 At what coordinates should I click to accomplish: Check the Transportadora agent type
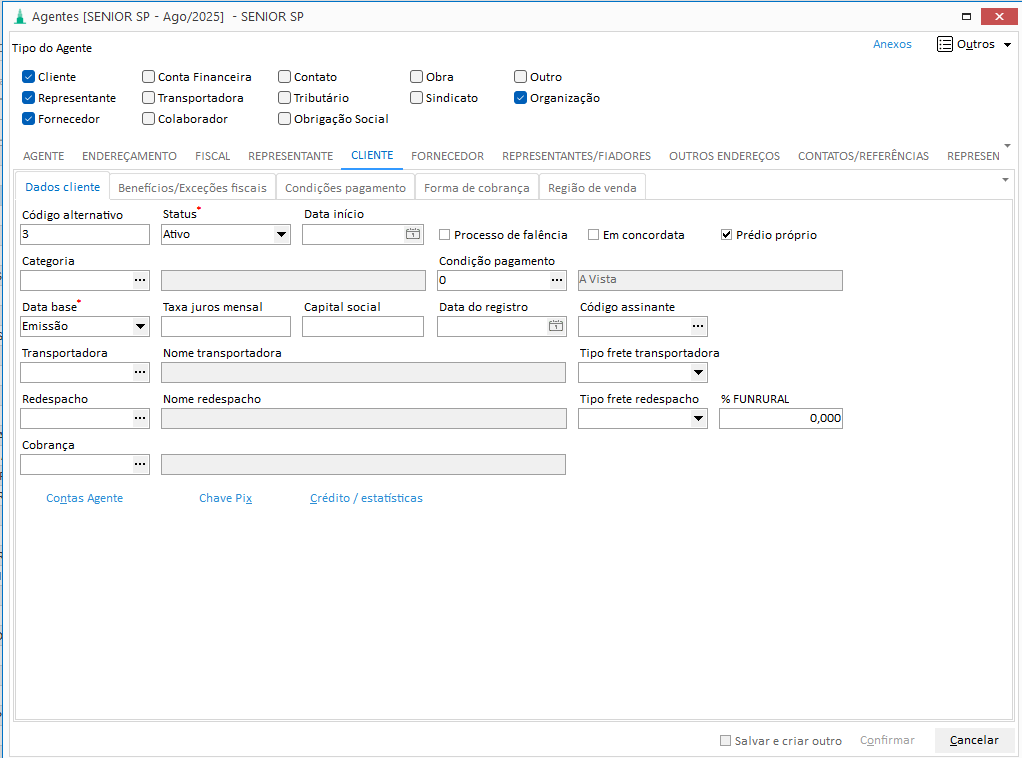tap(149, 98)
